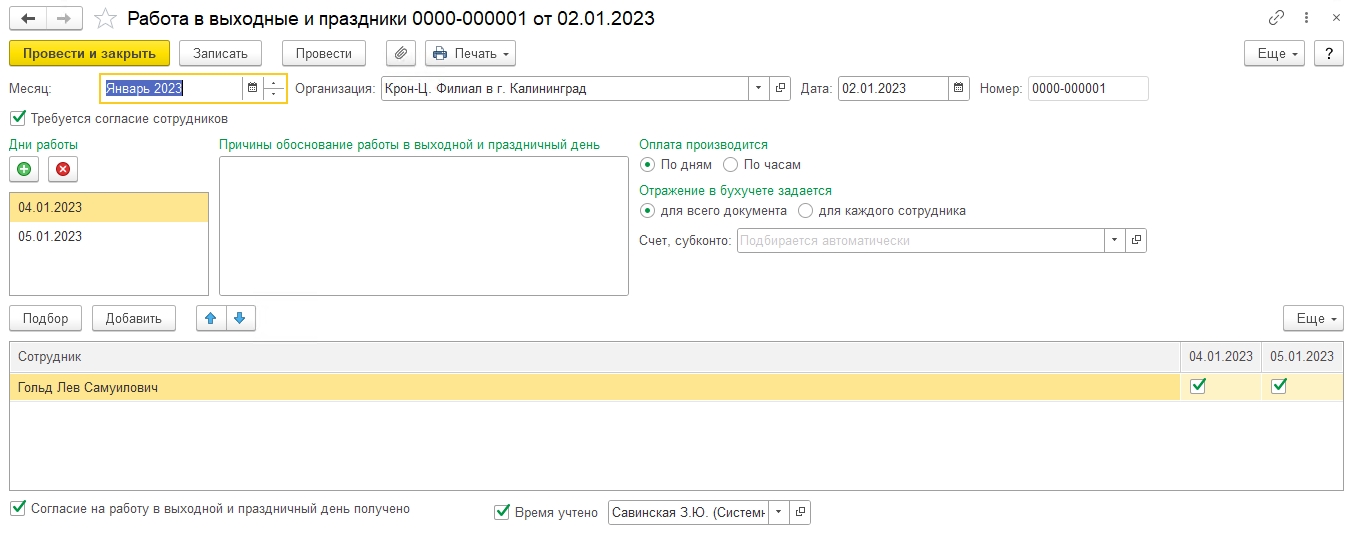Toggle Требуется согласие сотрудников checkbox
Screen dimensions: 1352x533
pyautogui.click(x=16, y=118)
